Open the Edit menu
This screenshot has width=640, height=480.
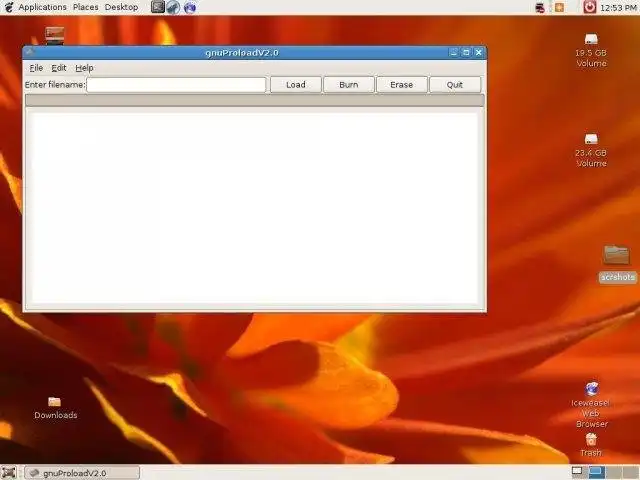(58, 68)
